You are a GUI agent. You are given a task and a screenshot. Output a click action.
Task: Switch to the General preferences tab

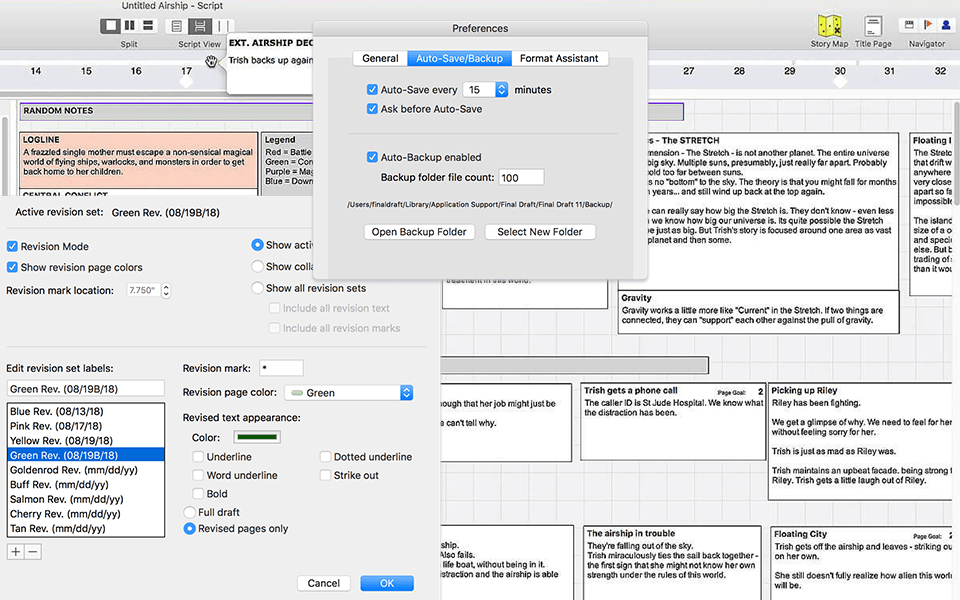point(379,58)
